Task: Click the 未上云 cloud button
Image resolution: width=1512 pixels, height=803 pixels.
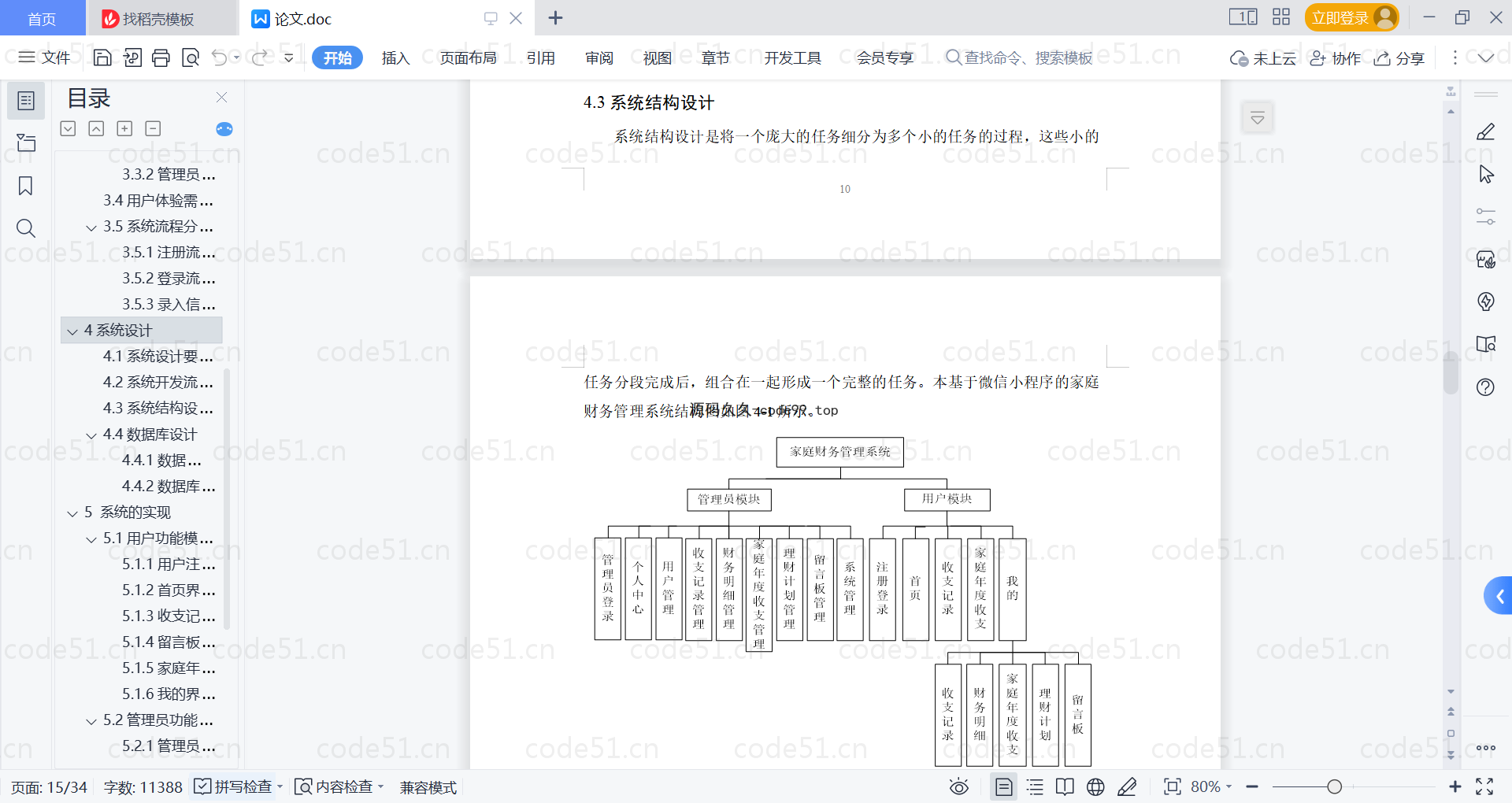Action: 1262,58
